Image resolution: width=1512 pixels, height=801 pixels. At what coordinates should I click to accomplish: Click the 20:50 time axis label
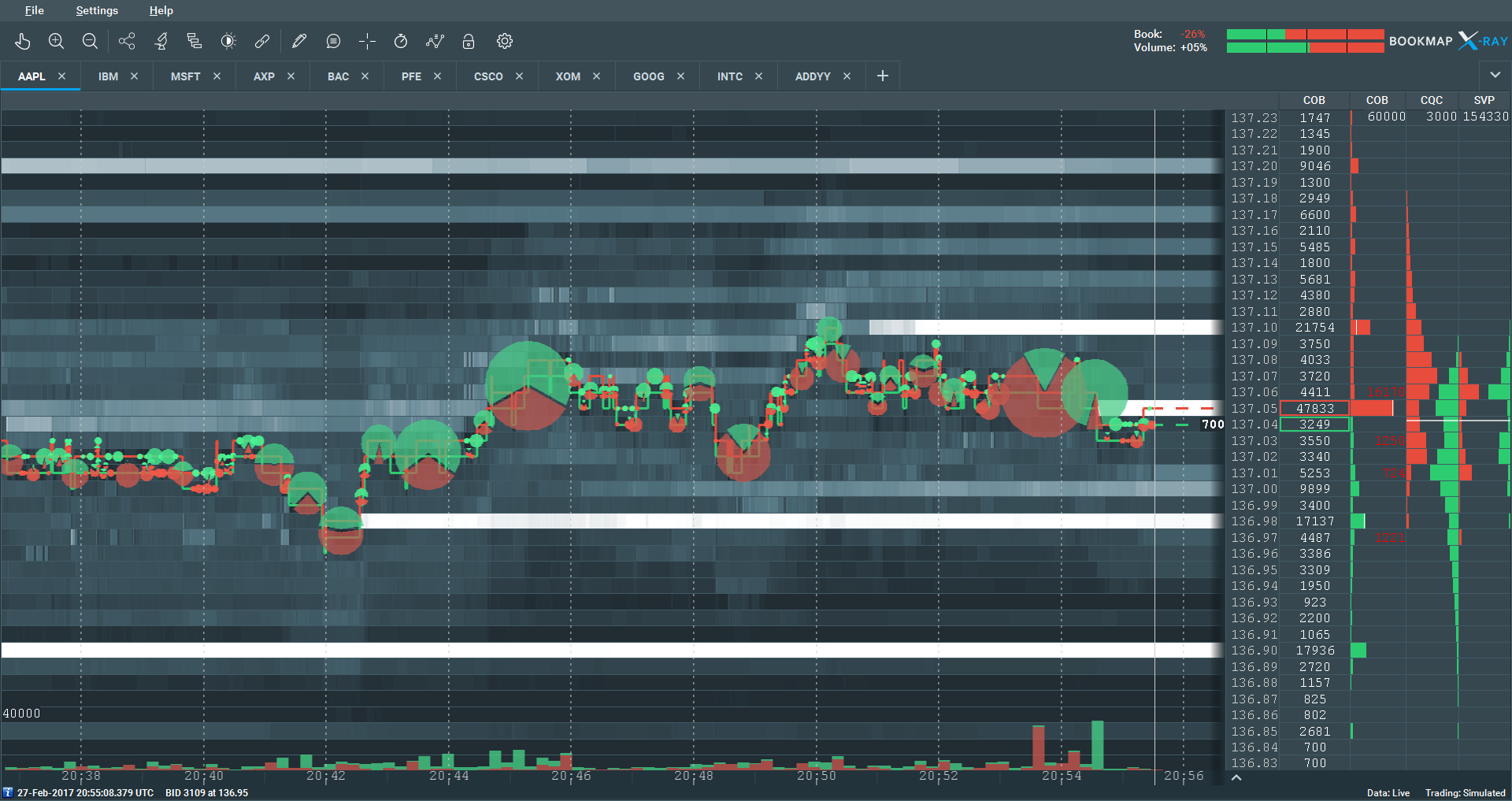(816, 776)
